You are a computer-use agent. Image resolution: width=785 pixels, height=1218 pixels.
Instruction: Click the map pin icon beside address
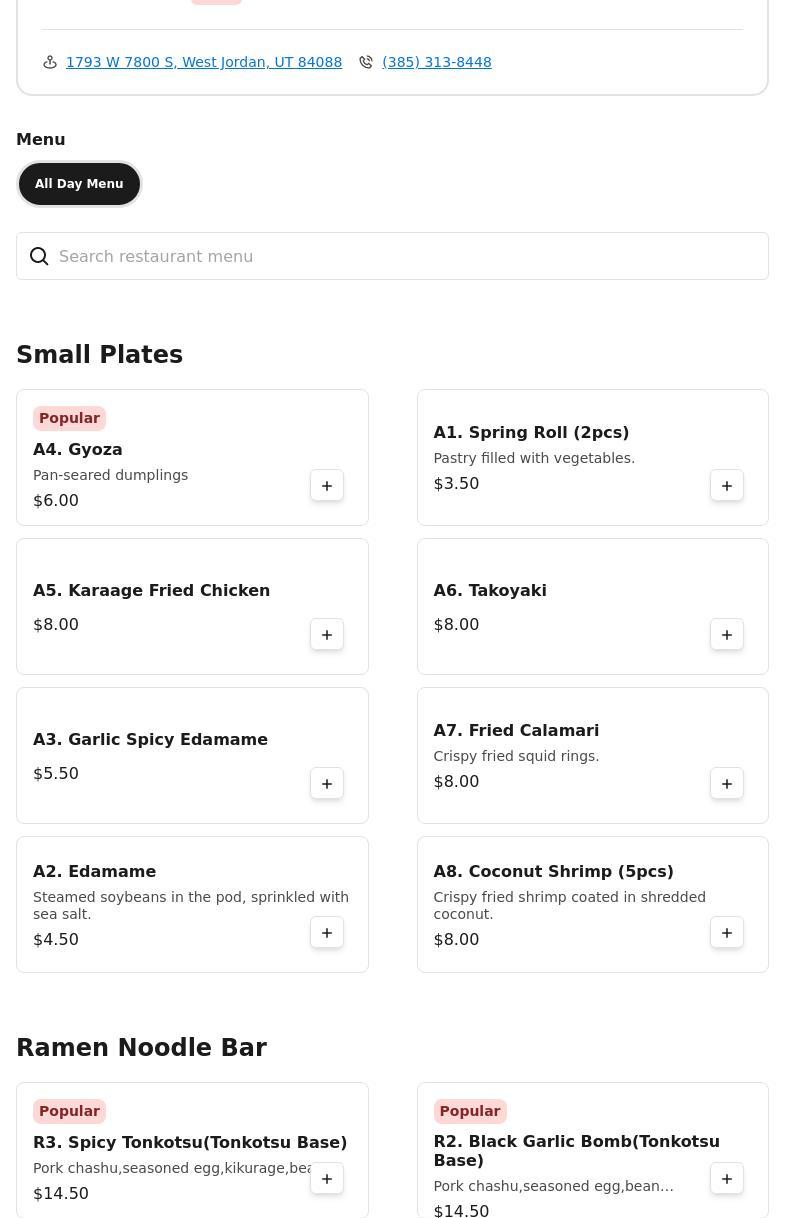point(50,62)
